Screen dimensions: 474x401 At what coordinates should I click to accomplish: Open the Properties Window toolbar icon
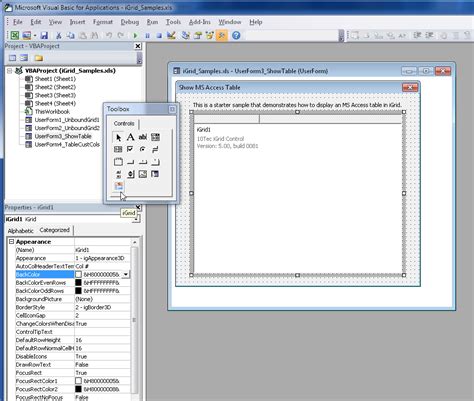pyautogui.click(x=198, y=35)
